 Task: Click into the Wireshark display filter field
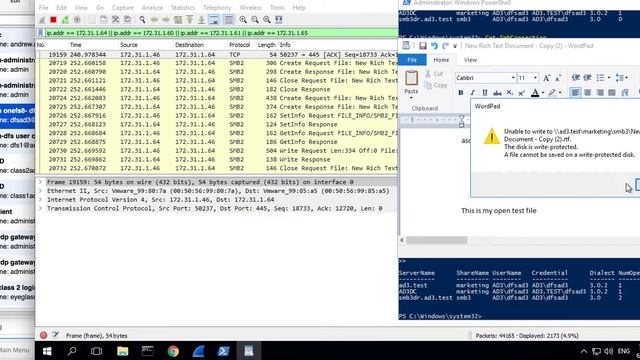click(x=220, y=33)
